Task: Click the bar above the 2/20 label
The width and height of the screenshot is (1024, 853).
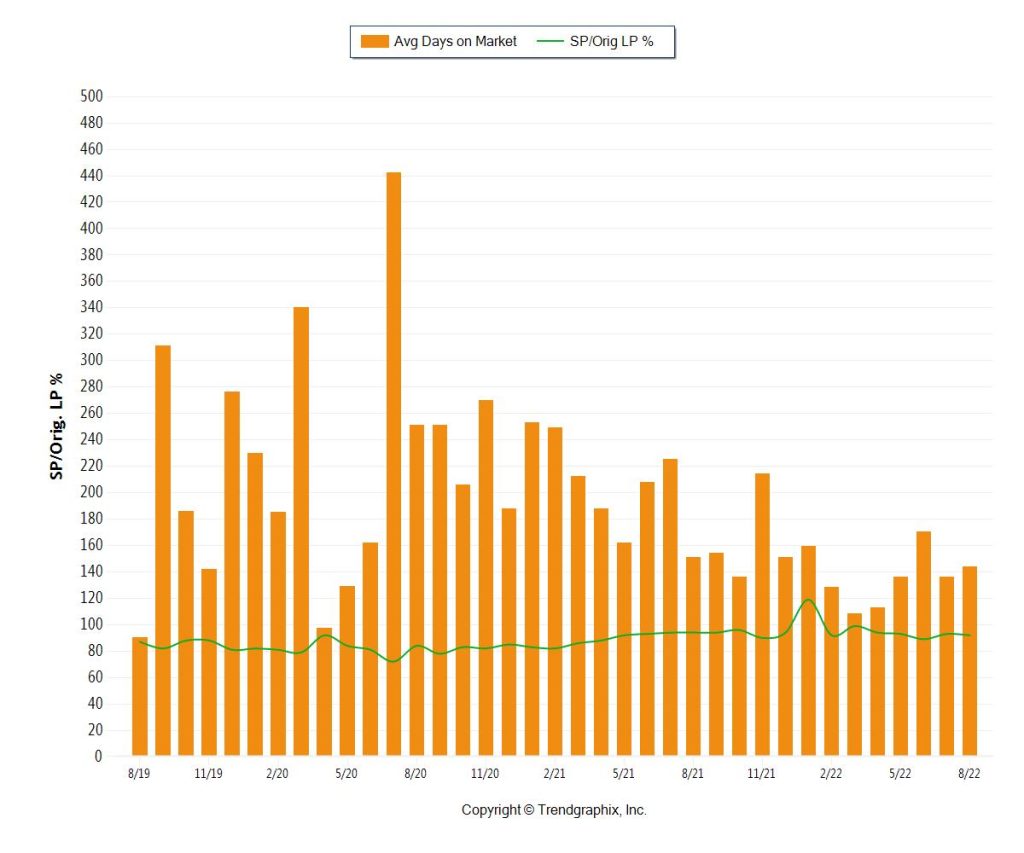Action: [278, 634]
